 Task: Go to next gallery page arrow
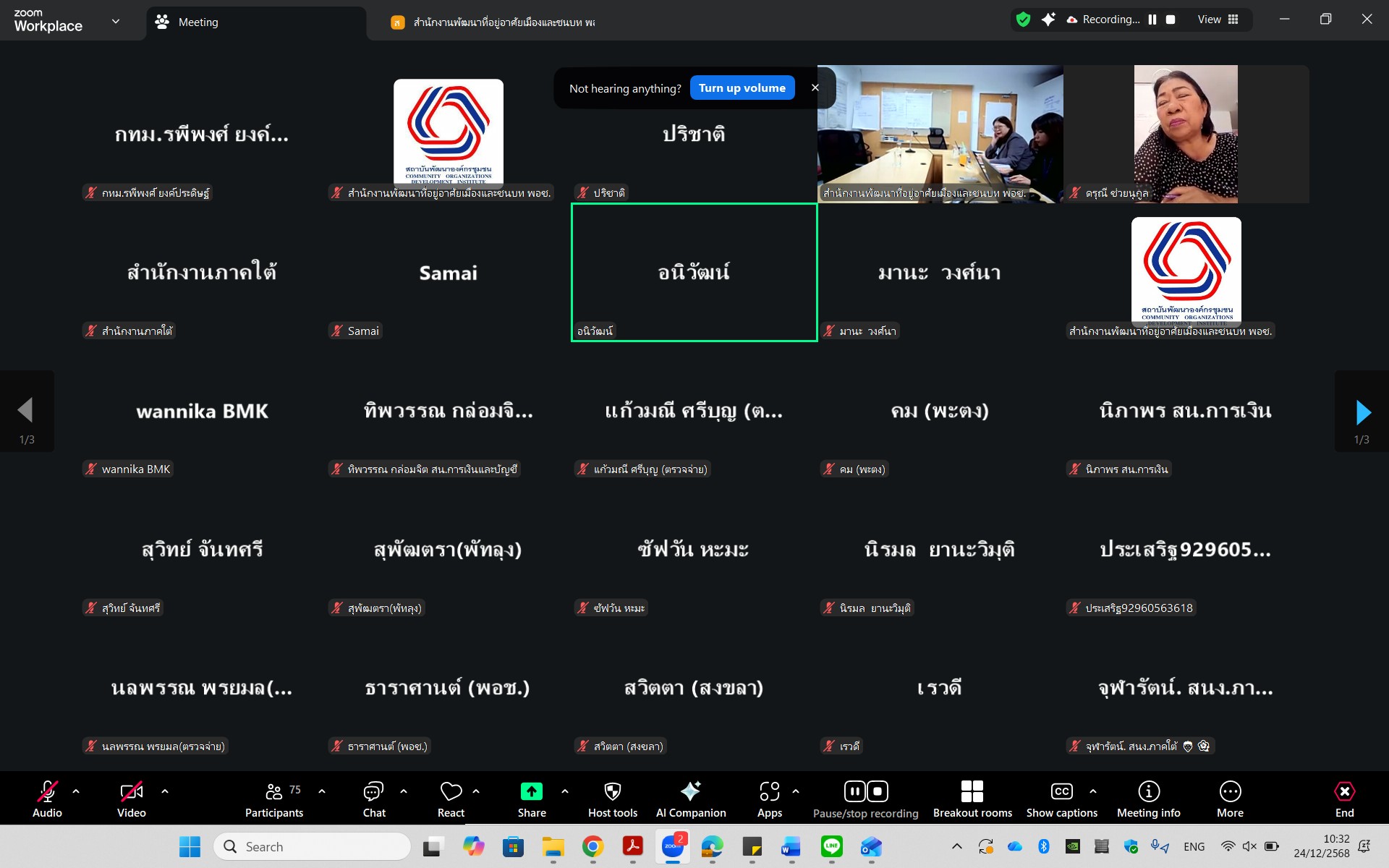coord(1362,412)
